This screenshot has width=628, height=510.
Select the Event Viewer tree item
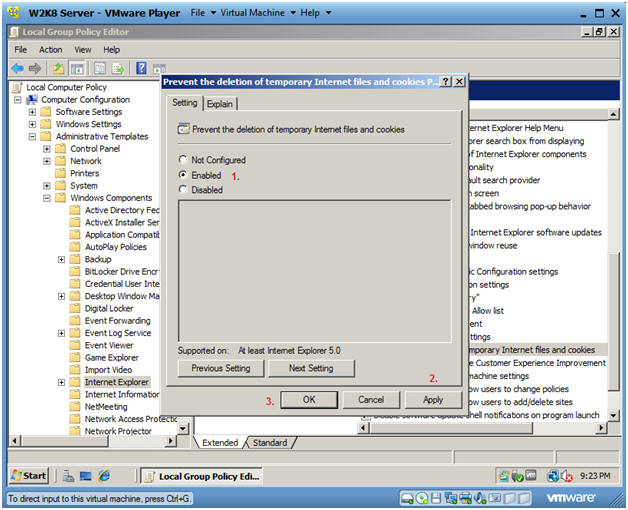point(109,345)
